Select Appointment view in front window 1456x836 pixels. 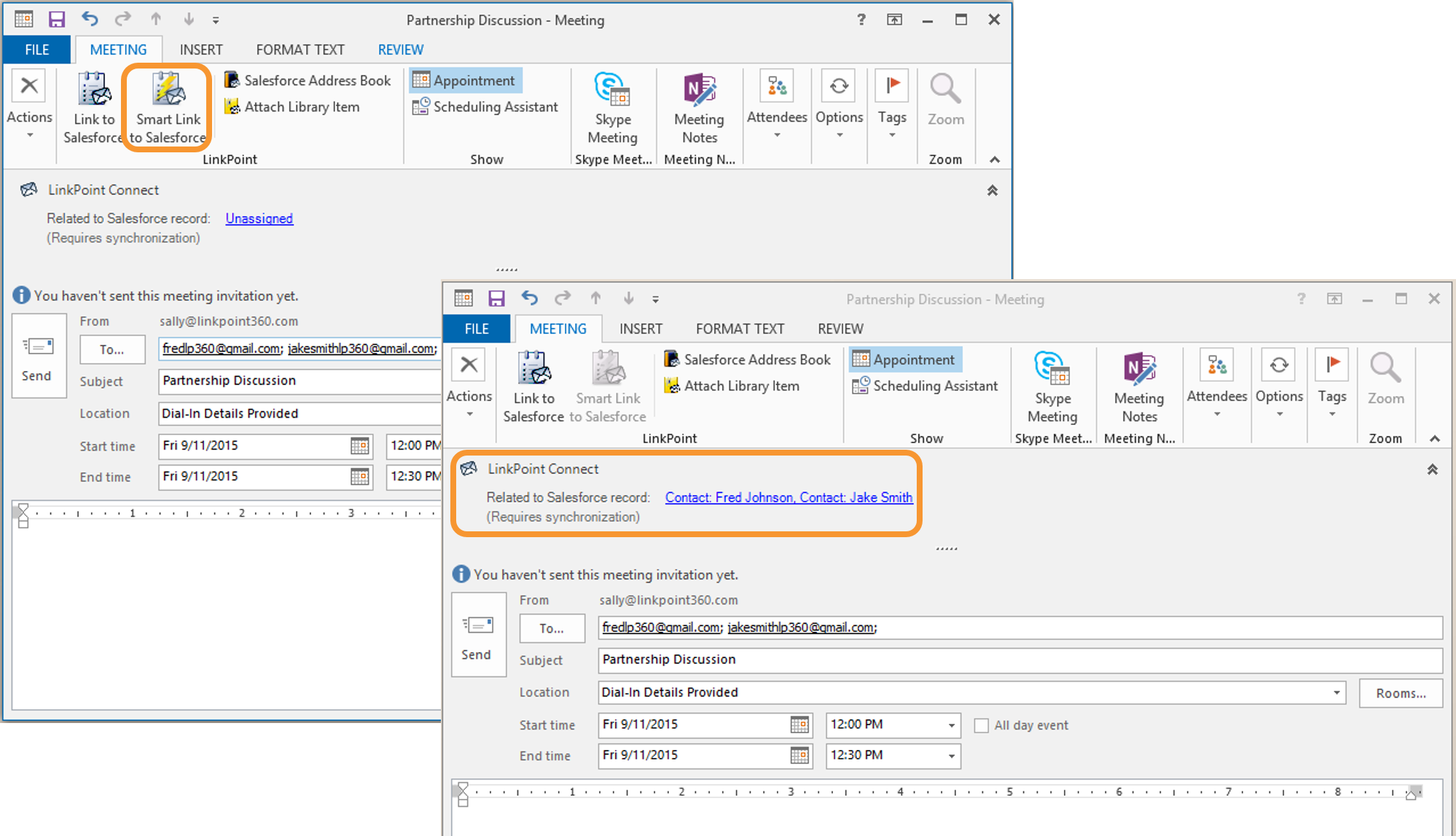tap(905, 359)
